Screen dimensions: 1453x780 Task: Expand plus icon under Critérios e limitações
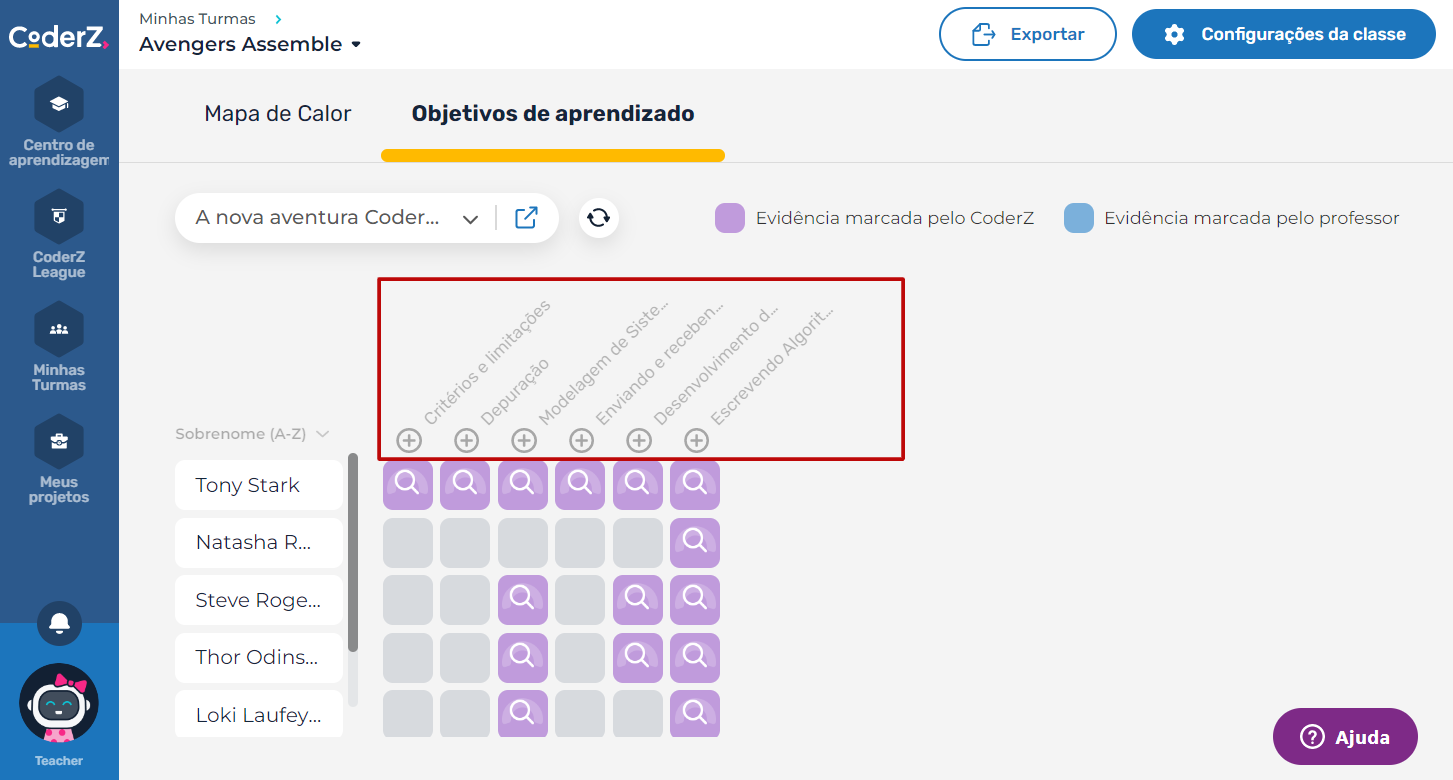(409, 440)
